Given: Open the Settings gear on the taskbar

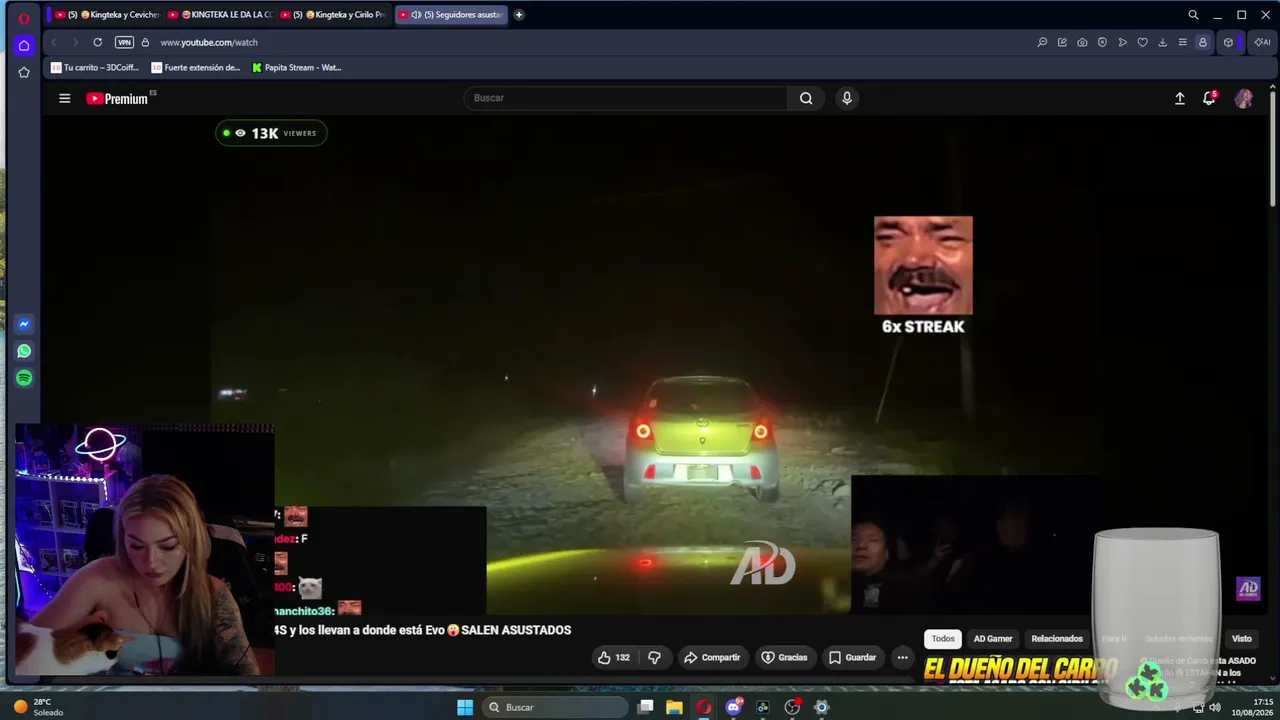Looking at the screenshot, I should pyautogui.click(x=821, y=707).
